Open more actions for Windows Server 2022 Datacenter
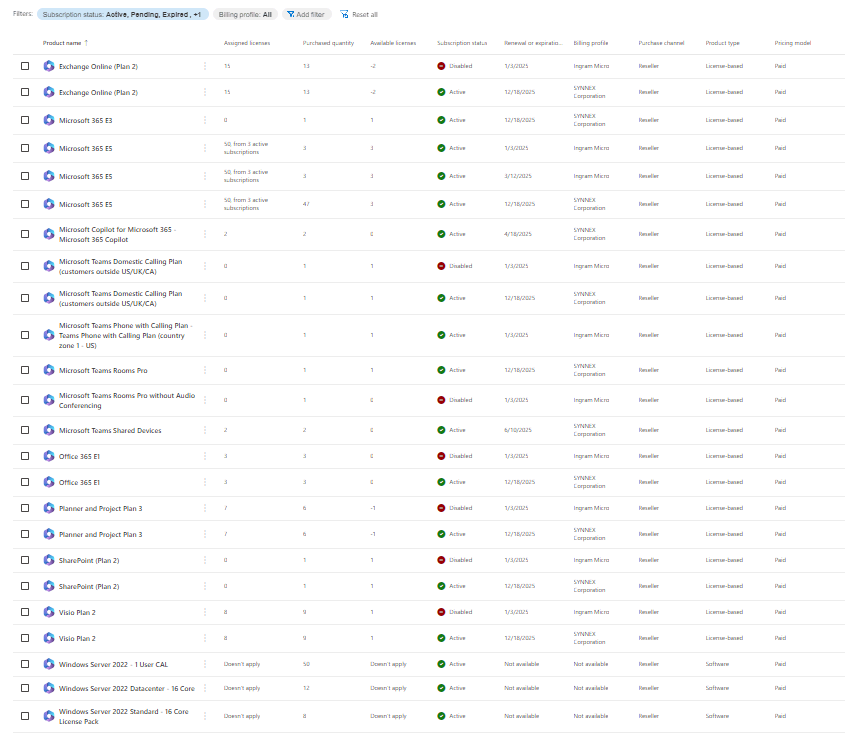The image size is (845, 747). point(205,688)
